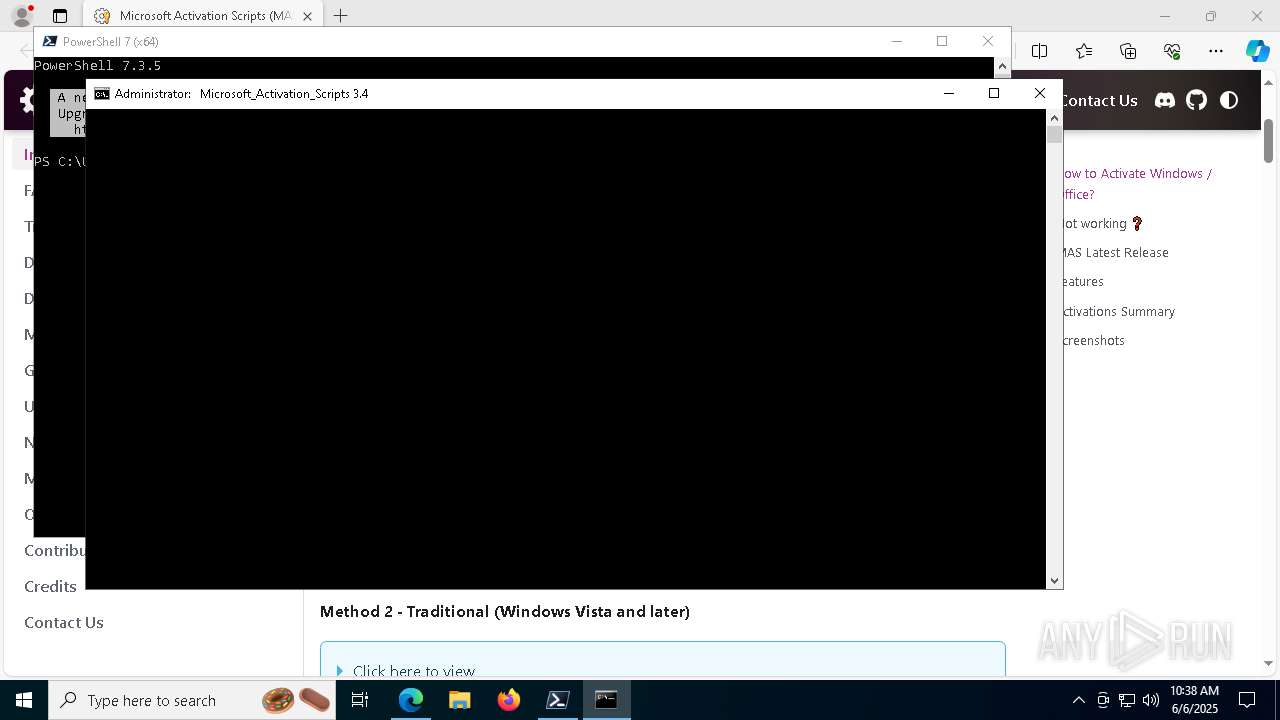Open Copilot sidebar icon
Viewport: 1280px width, 720px height.
point(1257,51)
